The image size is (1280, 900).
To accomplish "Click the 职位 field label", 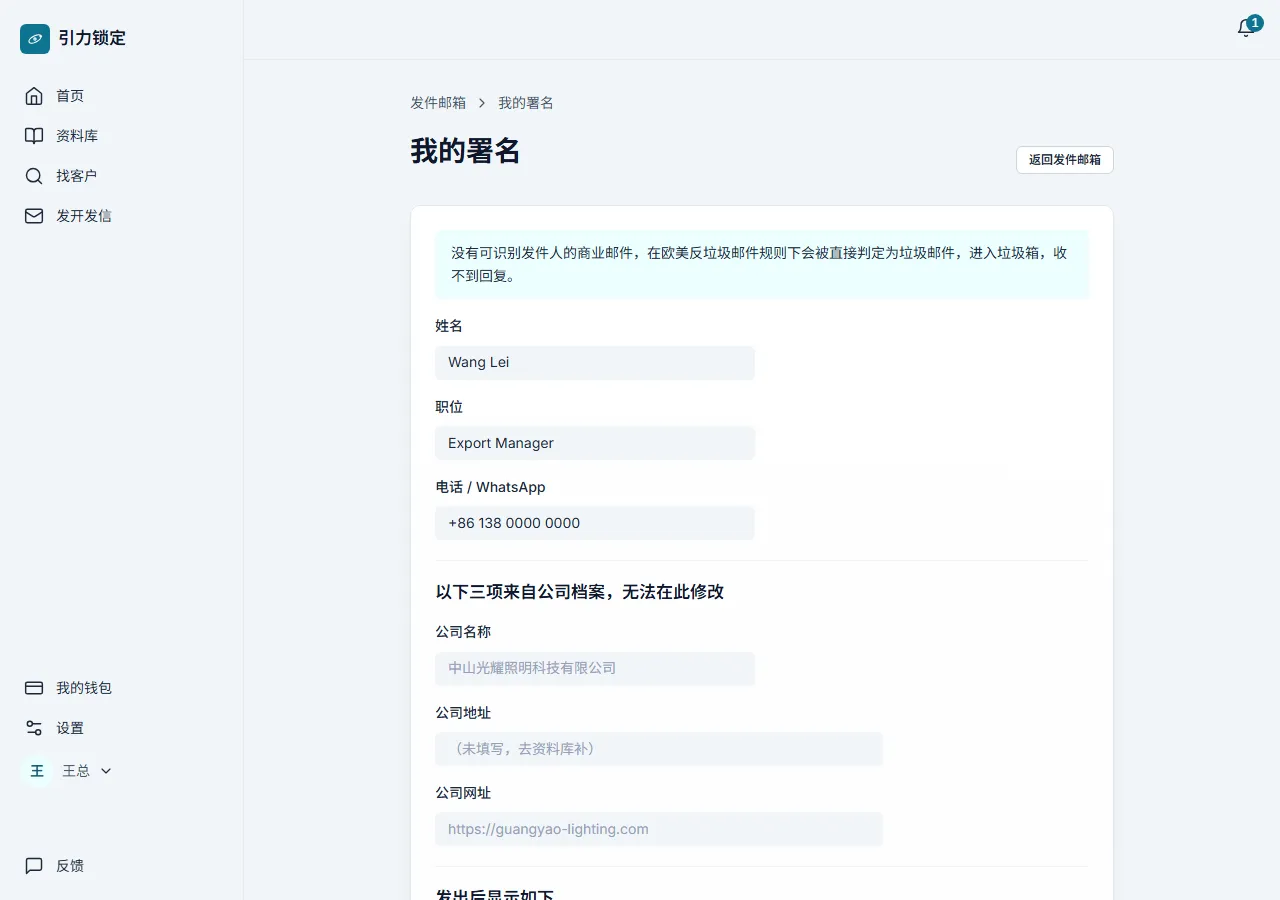I will 449,407.
